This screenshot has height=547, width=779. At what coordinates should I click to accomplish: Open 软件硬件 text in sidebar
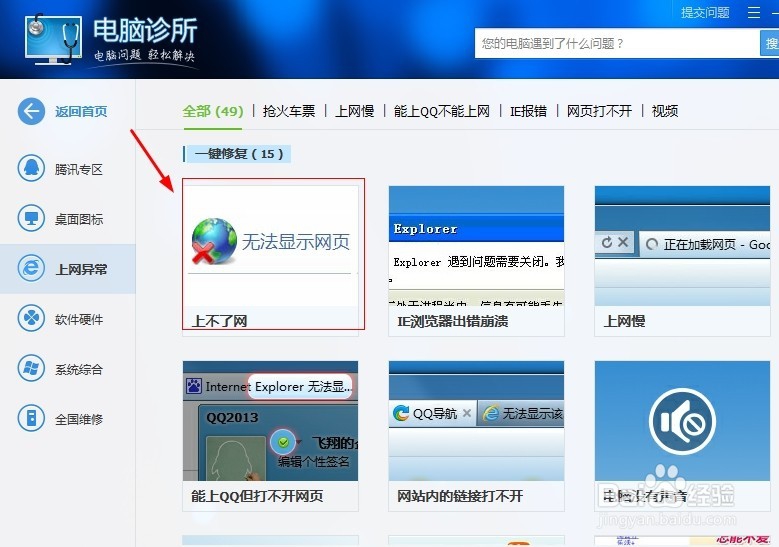(x=78, y=319)
